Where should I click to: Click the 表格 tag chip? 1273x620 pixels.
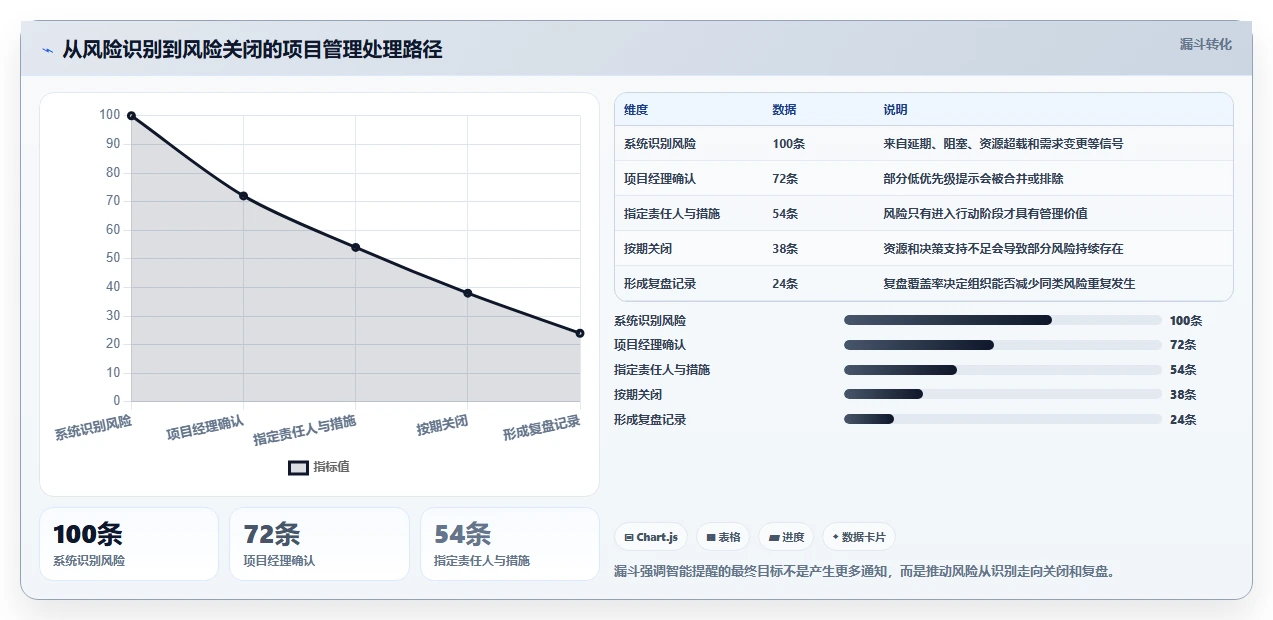click(723, 537)
